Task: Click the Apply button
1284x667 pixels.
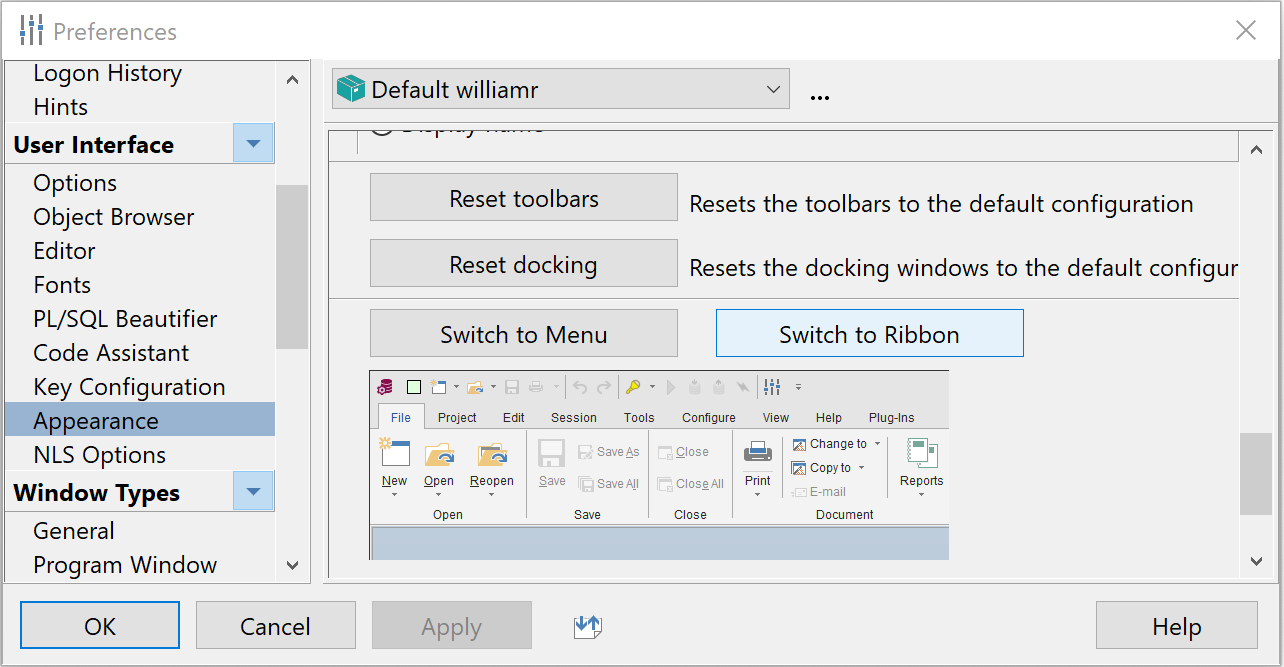Action: tap(452, 625)
